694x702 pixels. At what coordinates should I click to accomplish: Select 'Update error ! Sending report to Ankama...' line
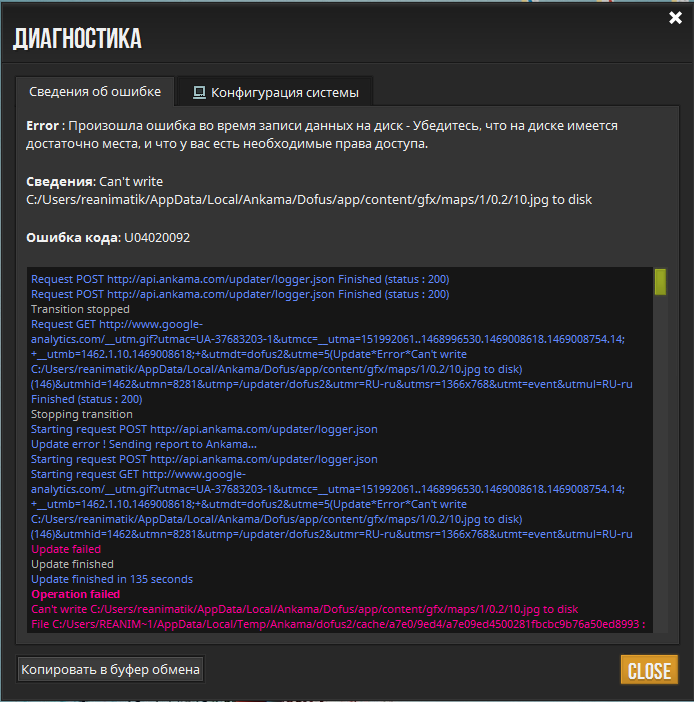coord(144,444)
